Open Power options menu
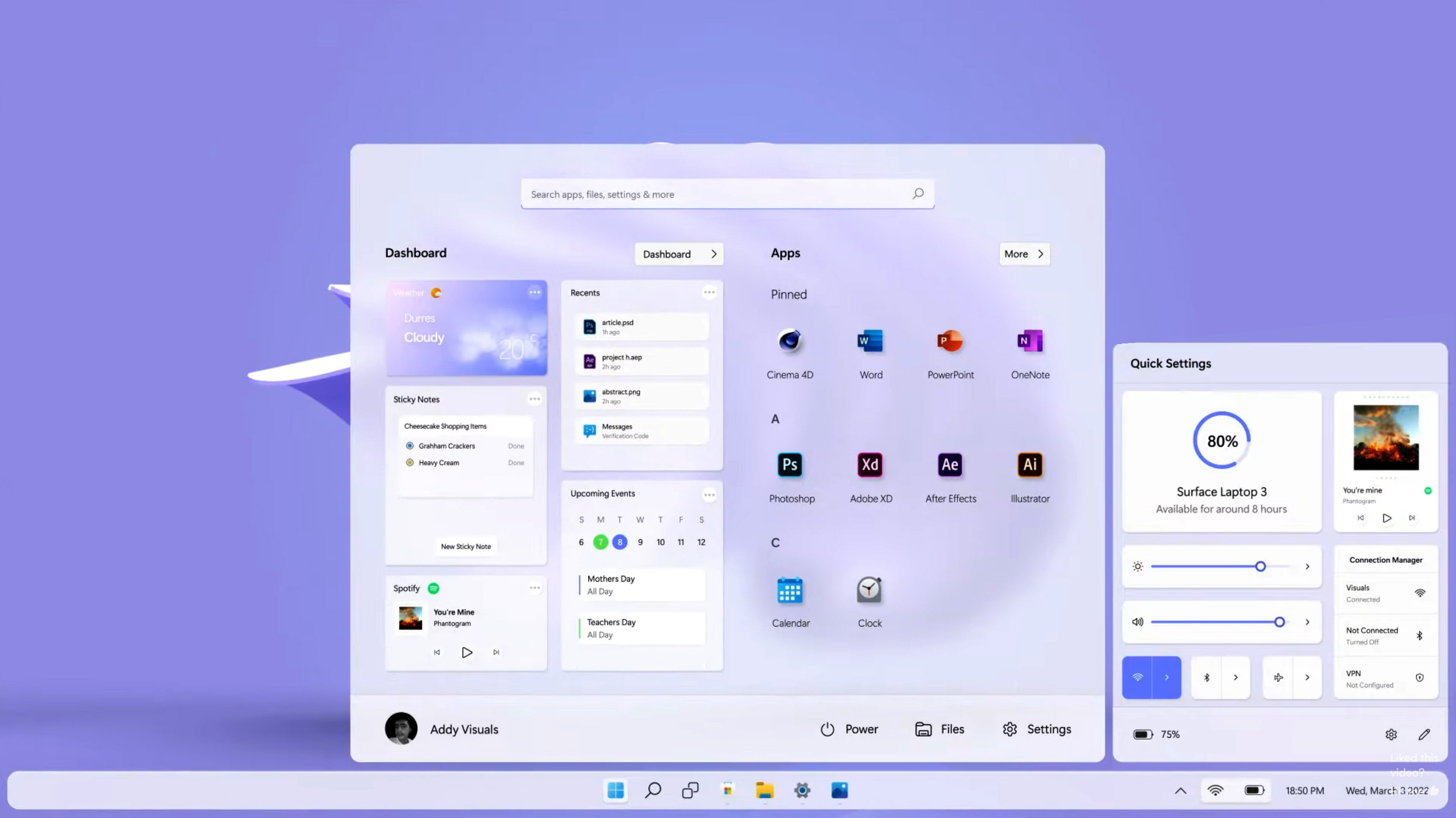This screenshot has width=1456, height=818. pos(848,728)
